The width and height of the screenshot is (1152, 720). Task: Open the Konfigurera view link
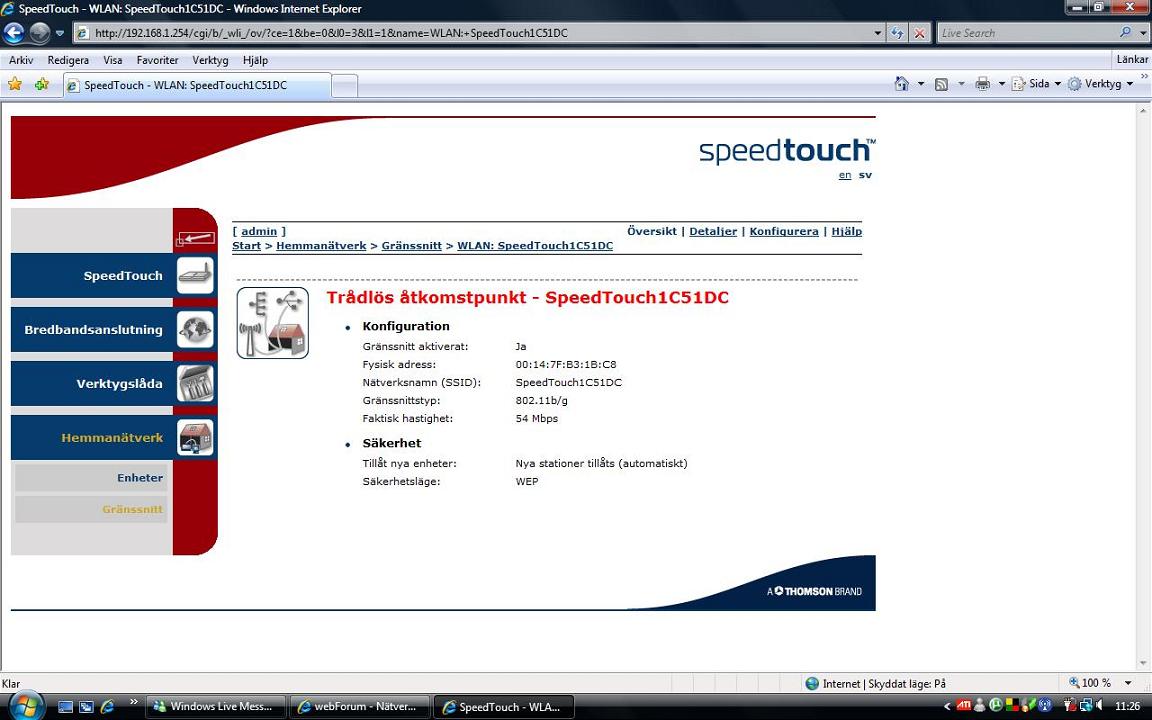pyautogui.click(x=784, y=231)
